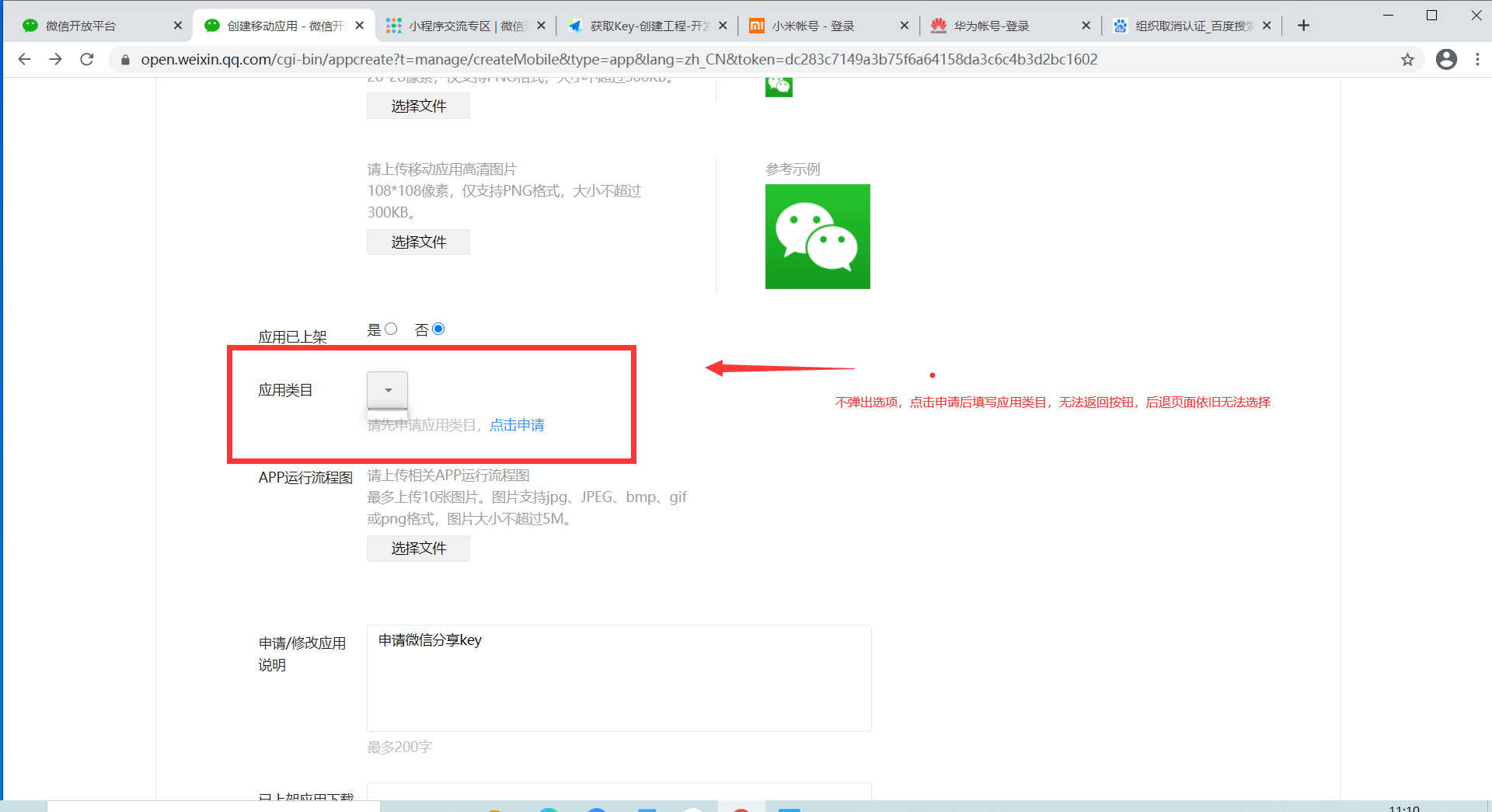The height and width of the screenshot is (812, 1492).
Task: Click the 点击申请 link
Action: click(517, 425)
